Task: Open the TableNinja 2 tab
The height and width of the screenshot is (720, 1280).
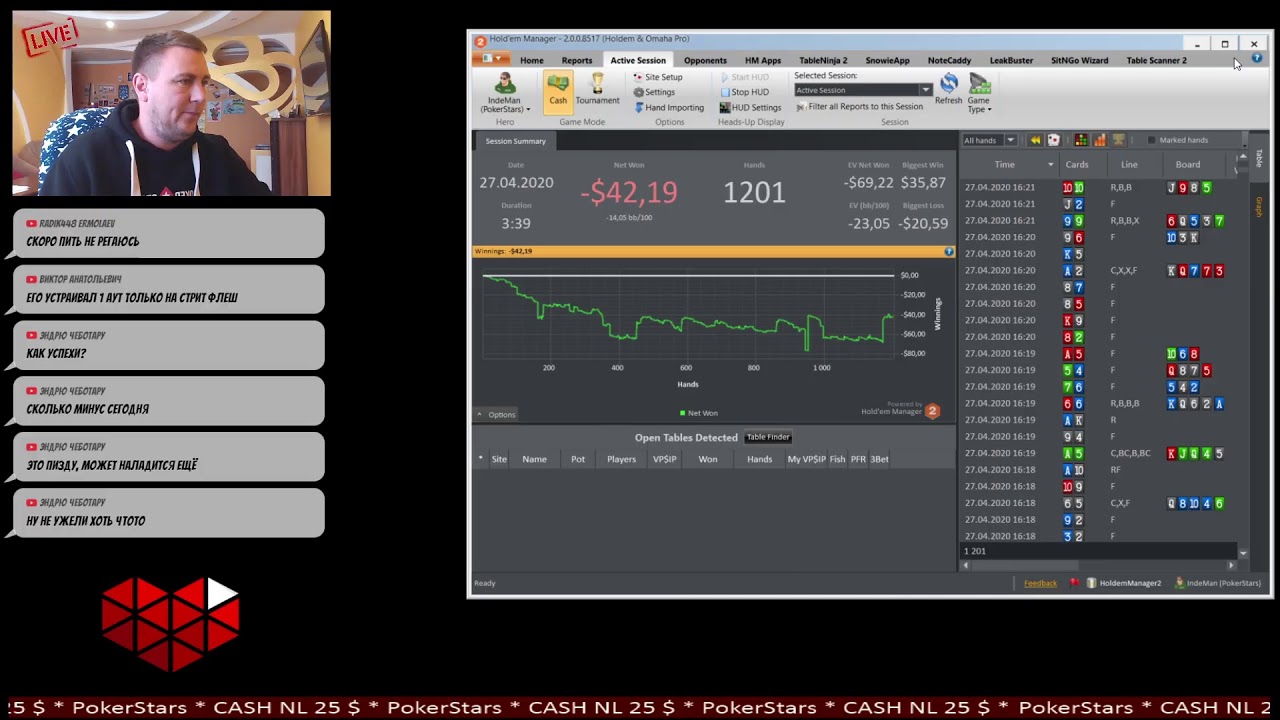Action: coord(823,60)
